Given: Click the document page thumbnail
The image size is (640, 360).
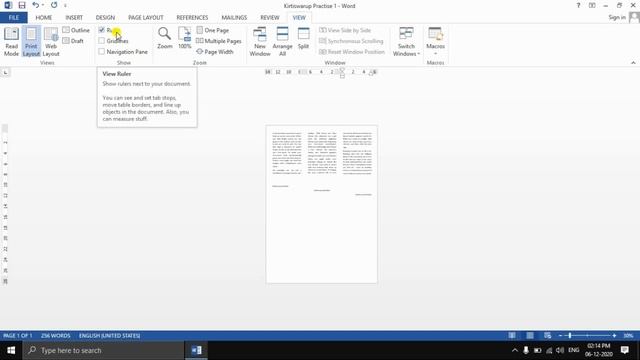Looking at the screenshot, I should pos(322,204).
